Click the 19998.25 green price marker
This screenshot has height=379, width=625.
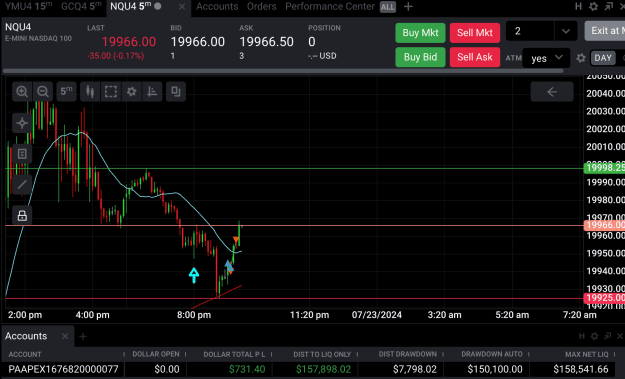point(604,167)
